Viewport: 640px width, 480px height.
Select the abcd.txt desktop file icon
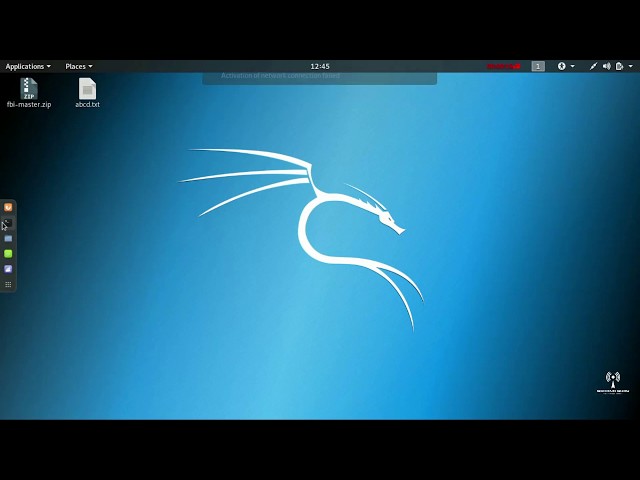[x=87, y=93]
